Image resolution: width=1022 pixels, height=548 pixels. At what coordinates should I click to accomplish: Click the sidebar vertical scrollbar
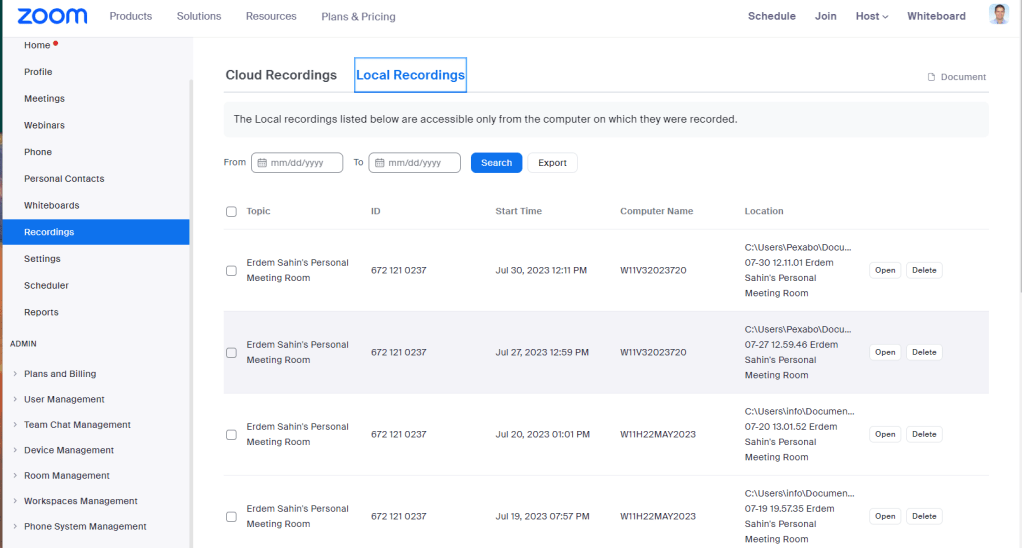191,313
